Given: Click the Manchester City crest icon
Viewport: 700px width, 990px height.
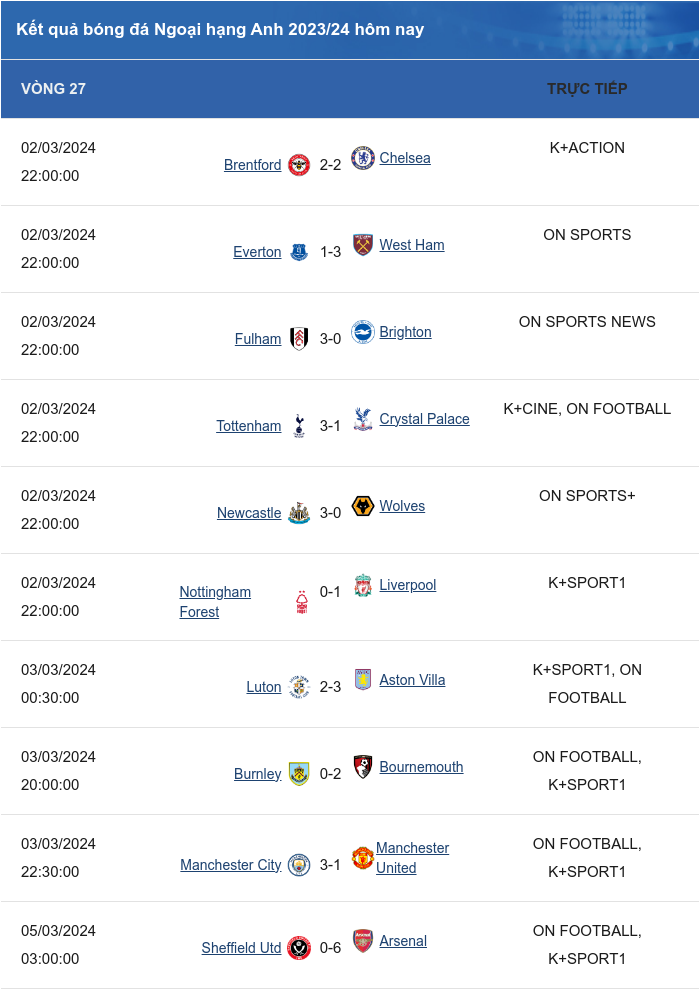Looking at the screenshot, I should (299, 864).
